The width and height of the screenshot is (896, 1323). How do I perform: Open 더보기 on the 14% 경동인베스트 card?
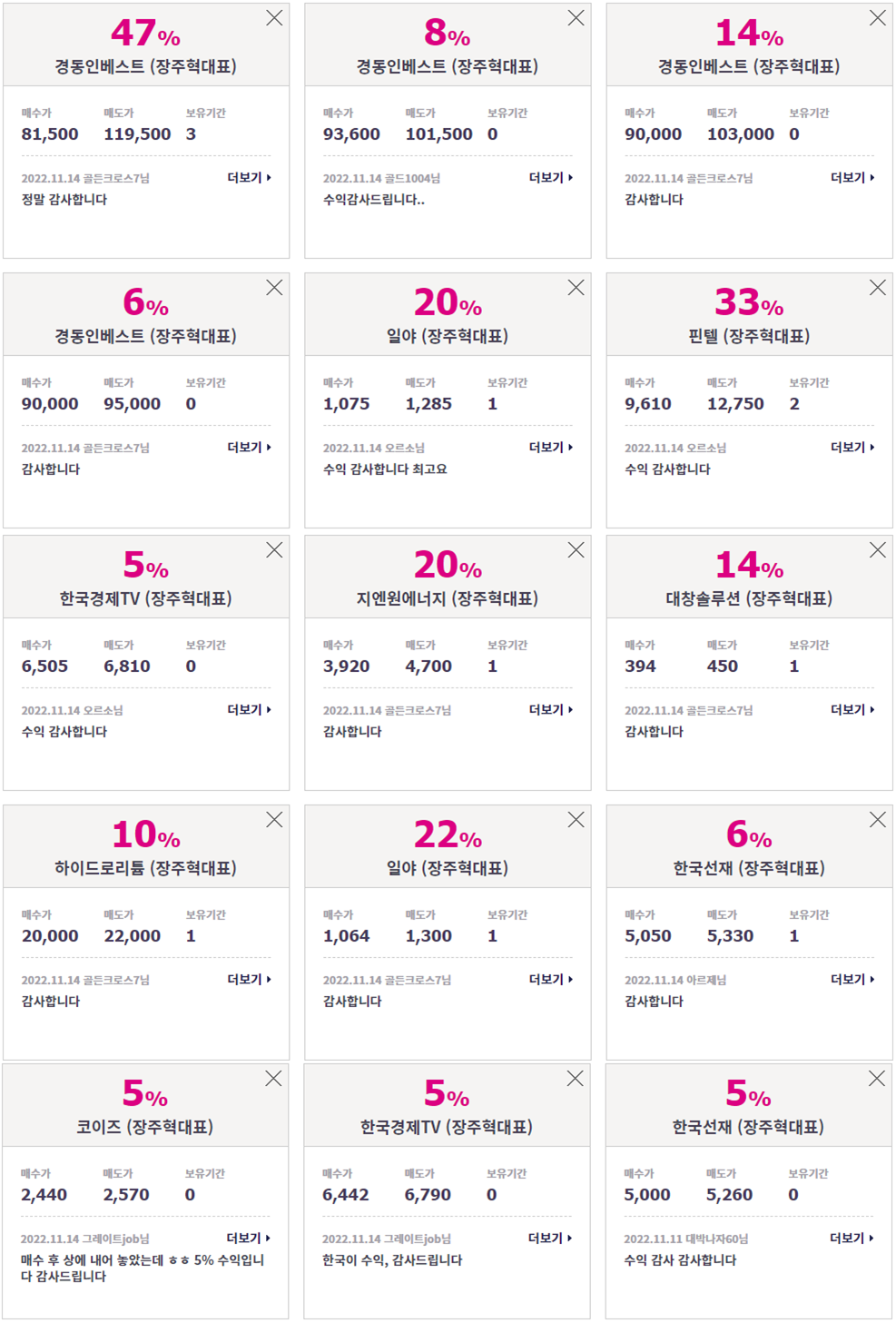[x=852, y=178]
